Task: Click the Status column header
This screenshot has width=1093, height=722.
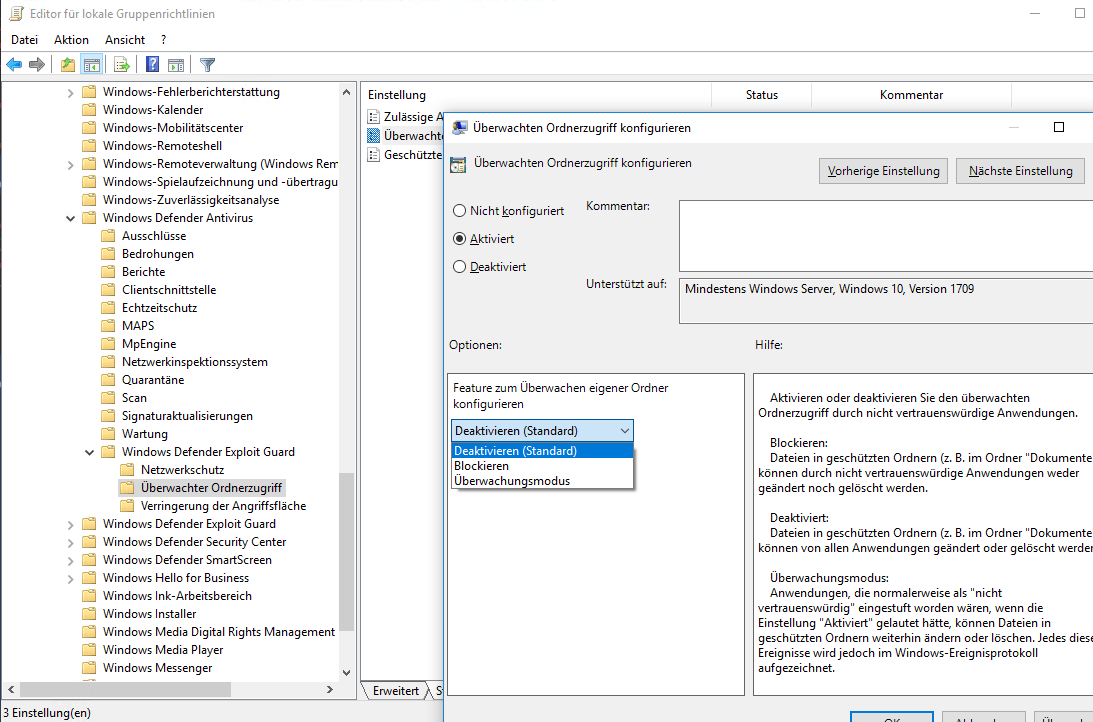Action: click(x=761, y=95)
